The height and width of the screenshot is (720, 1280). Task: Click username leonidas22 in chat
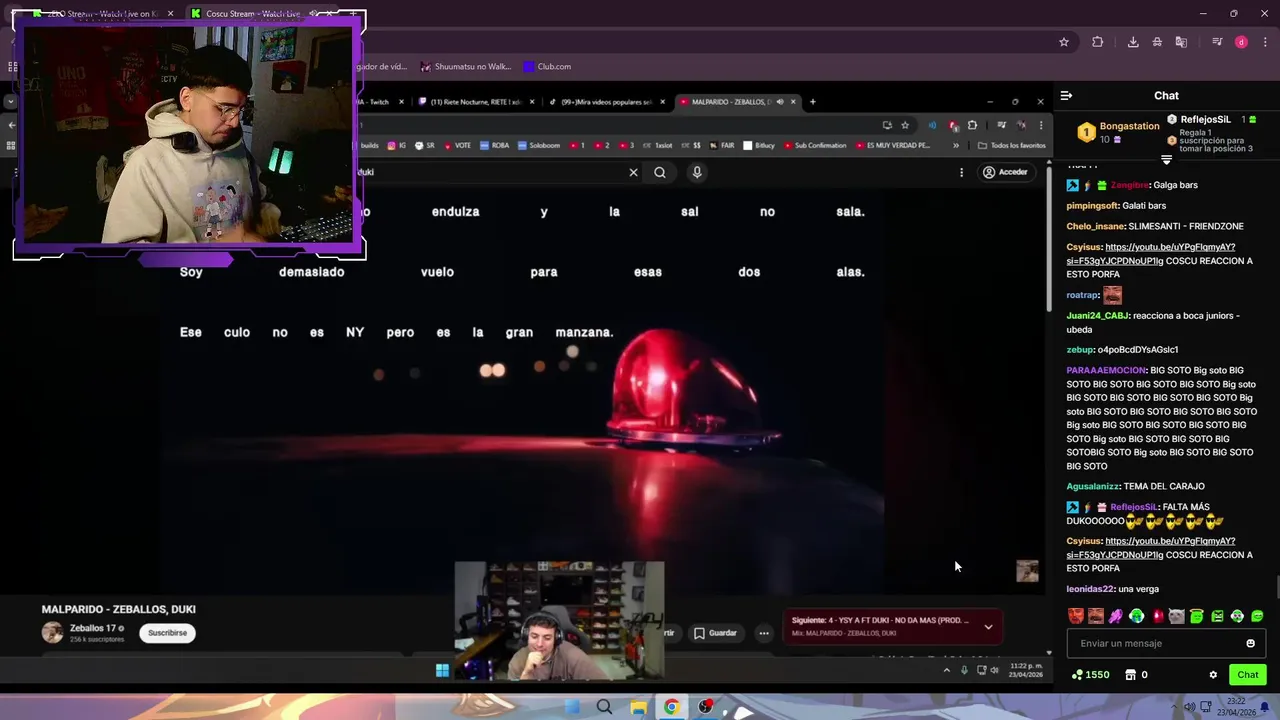pos(1090,590)
